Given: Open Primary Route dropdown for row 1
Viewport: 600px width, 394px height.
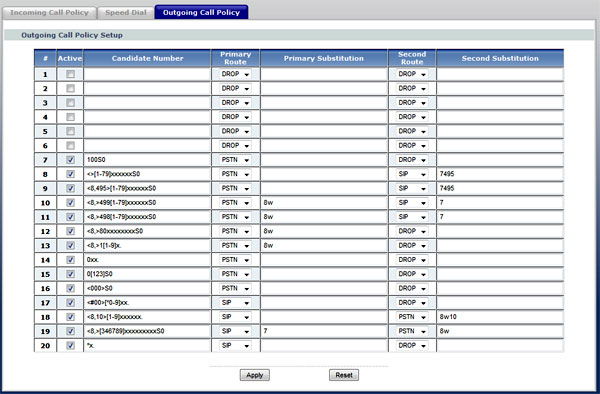Looking at the screenshot, I should click(235, 74).
